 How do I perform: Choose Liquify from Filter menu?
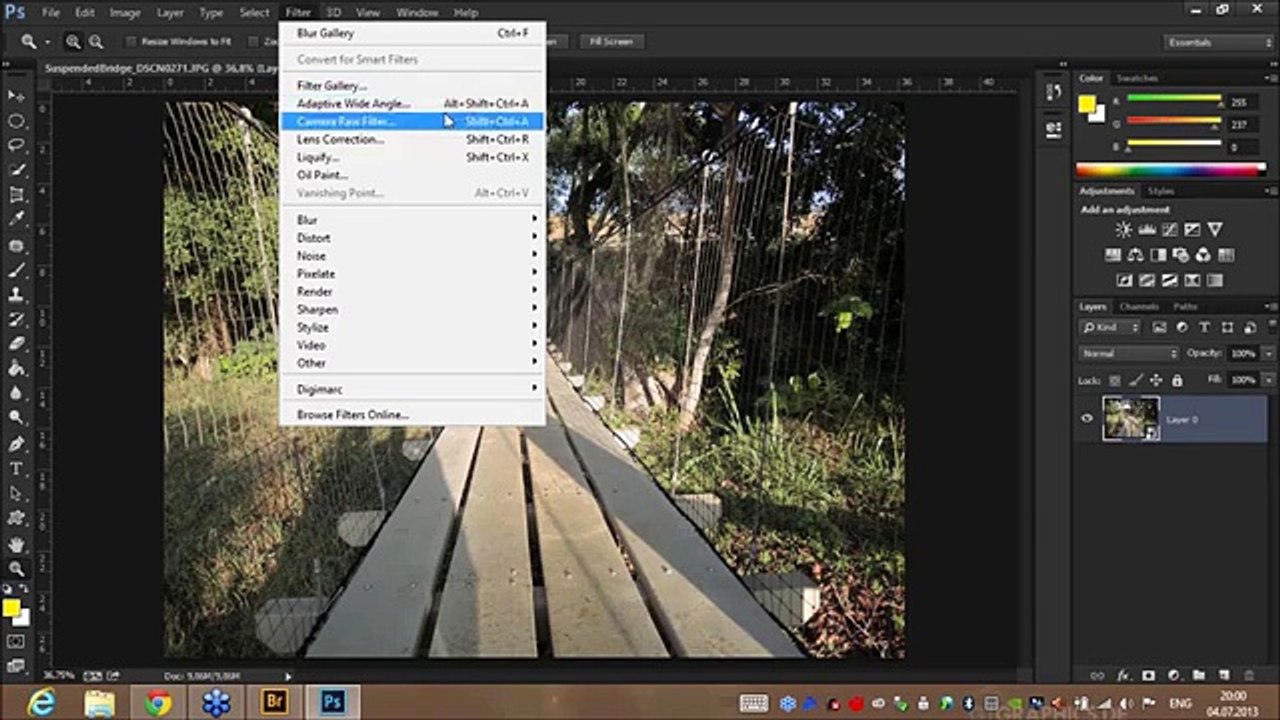click(413, 158)
